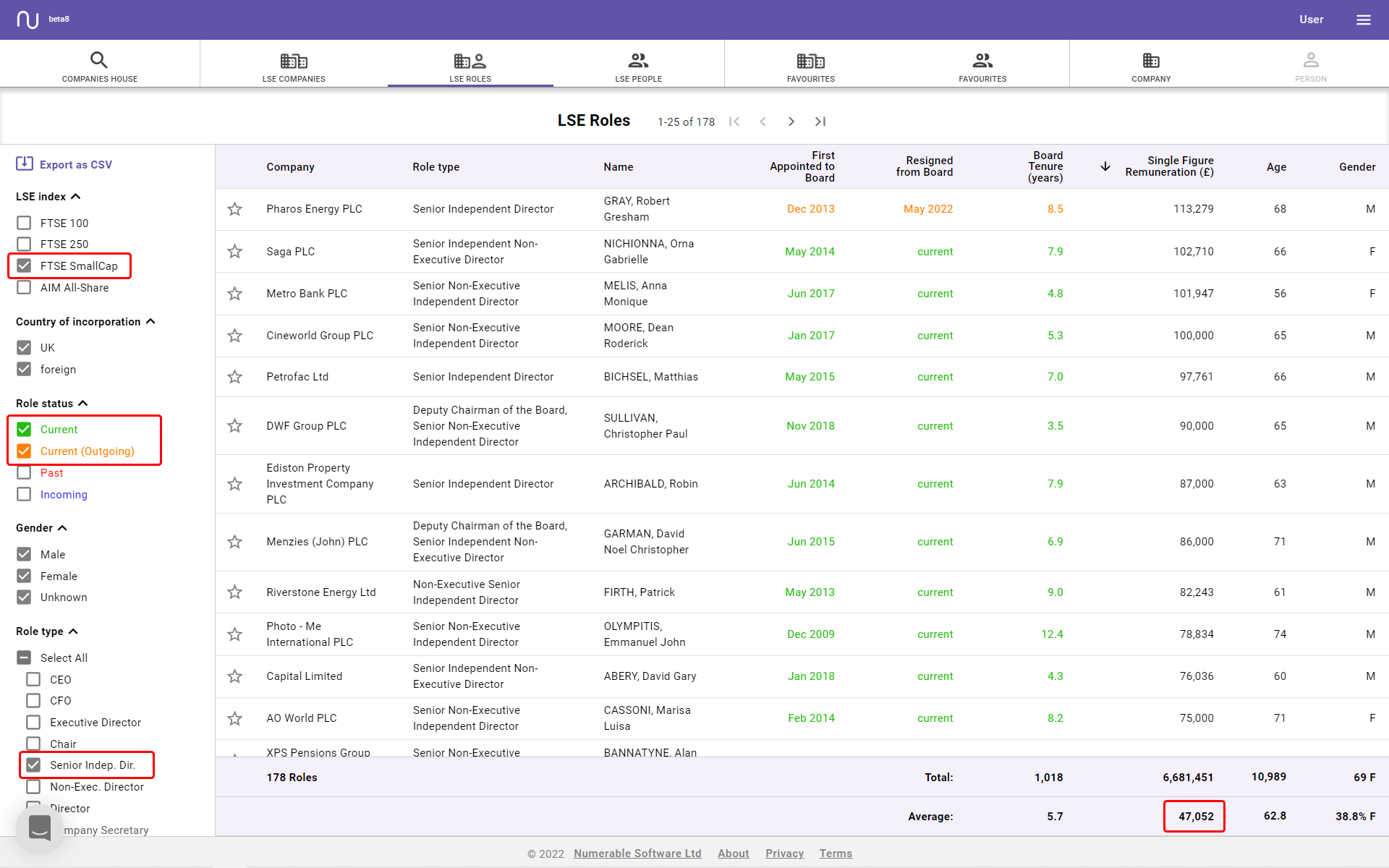The height and width of the screenshot is (868, 1389).
Task: Uncheck the FTSE SmallCap checkbox
Action: click(24, 265)
